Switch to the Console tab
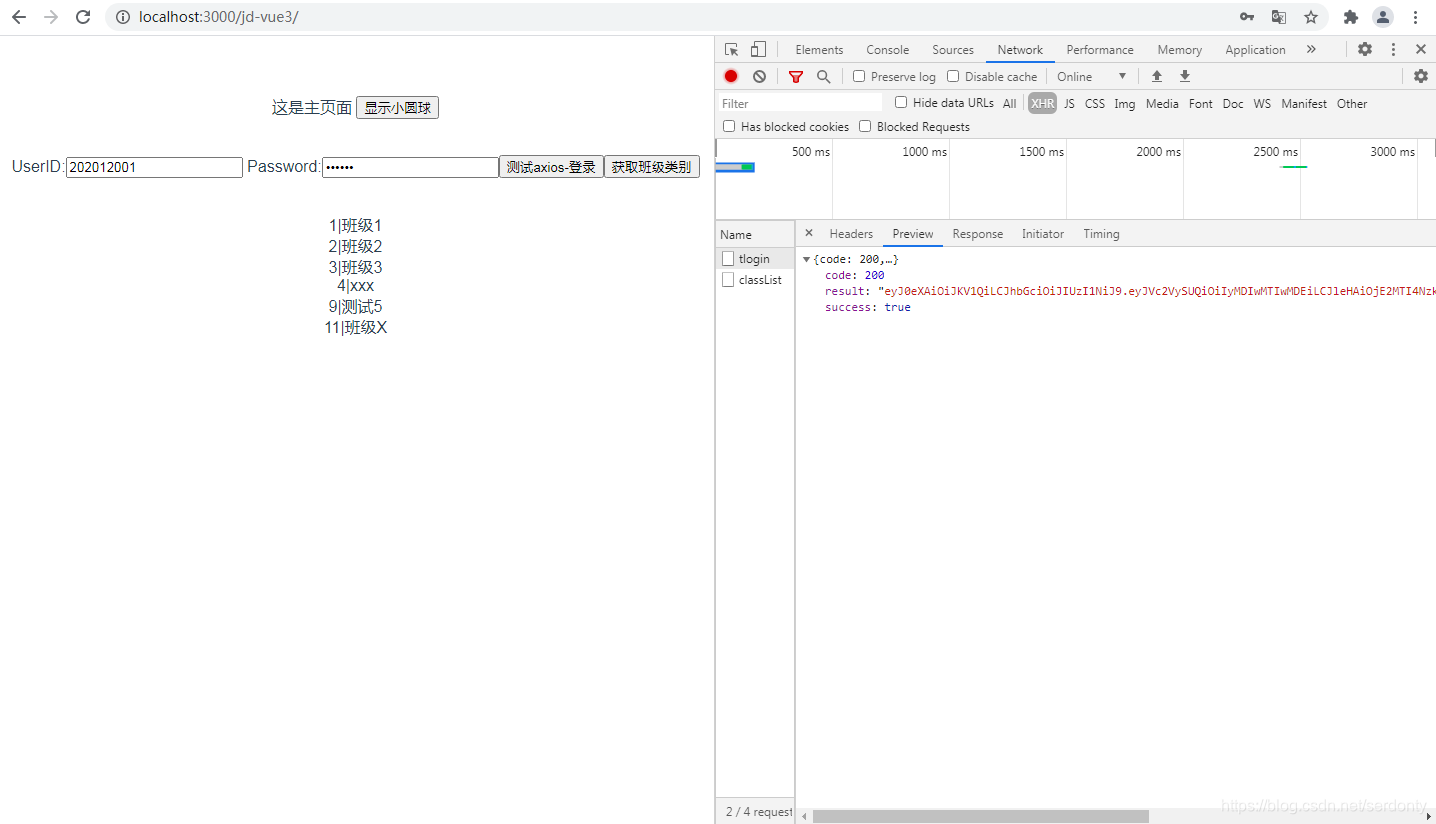The height and width of the screenshot is (824, 1436). (887, 49)
